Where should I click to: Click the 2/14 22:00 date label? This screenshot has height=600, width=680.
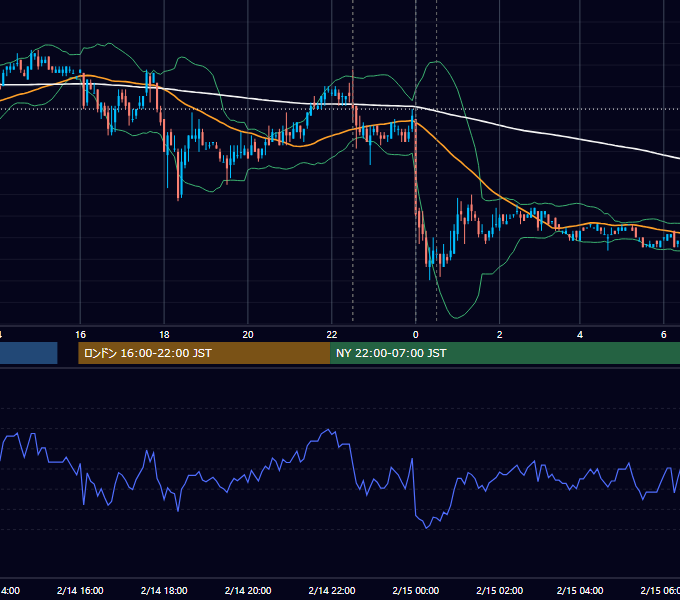click(x=332, y=590)
